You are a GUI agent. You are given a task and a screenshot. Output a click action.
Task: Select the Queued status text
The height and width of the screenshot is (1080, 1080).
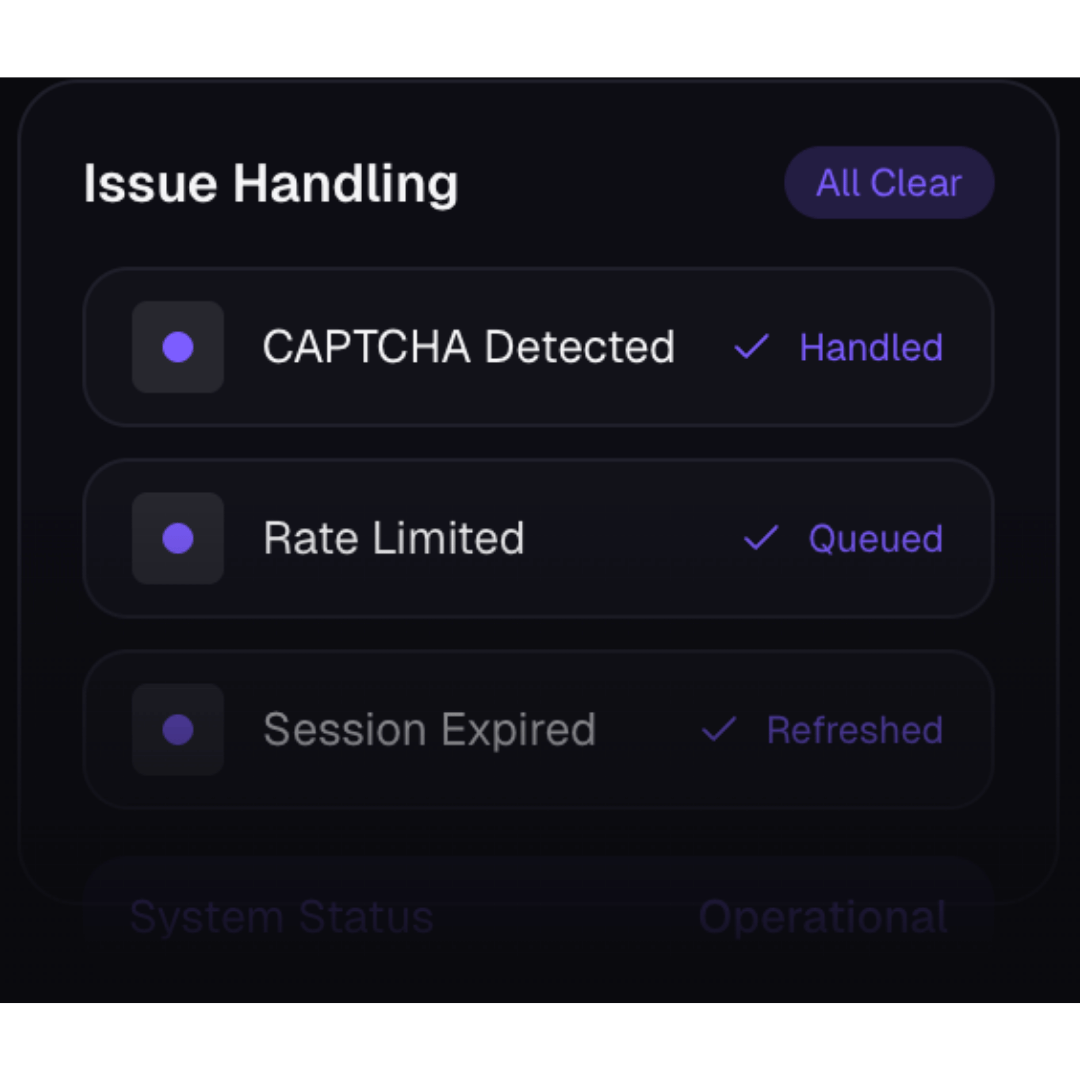875,538
